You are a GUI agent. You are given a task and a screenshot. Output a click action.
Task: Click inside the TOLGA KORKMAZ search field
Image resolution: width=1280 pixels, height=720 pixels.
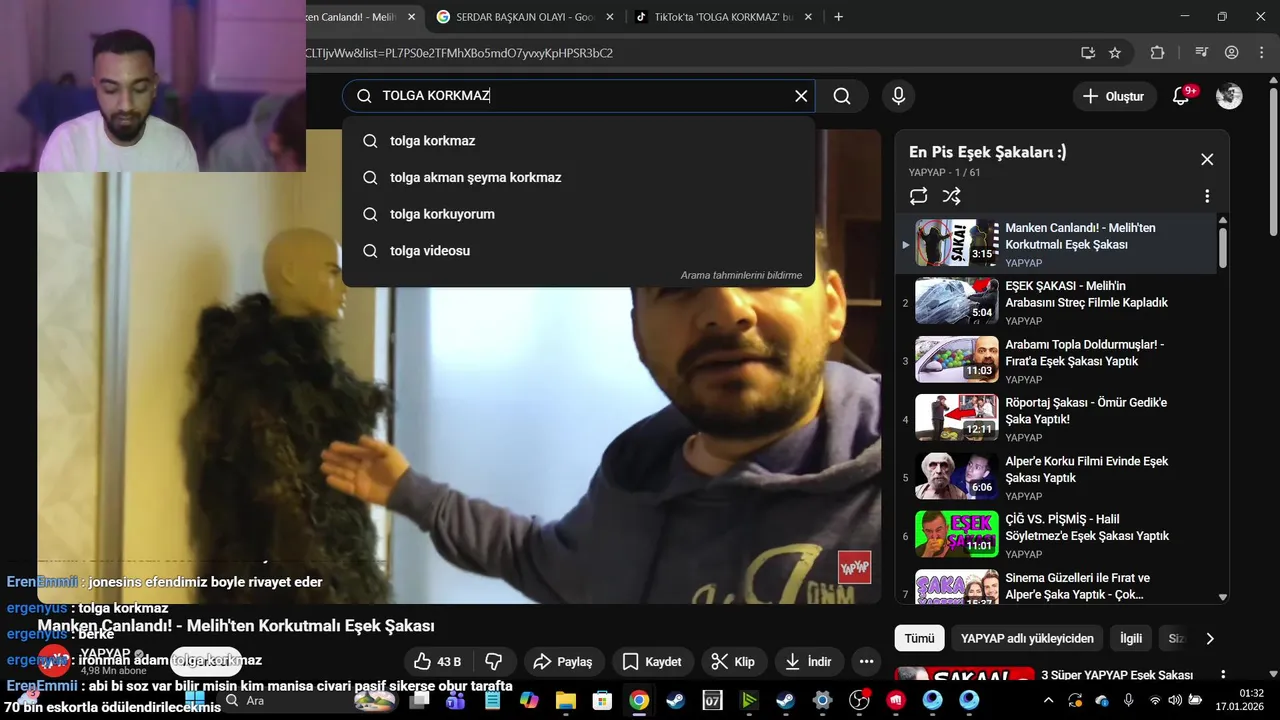[x=580, y=96]
